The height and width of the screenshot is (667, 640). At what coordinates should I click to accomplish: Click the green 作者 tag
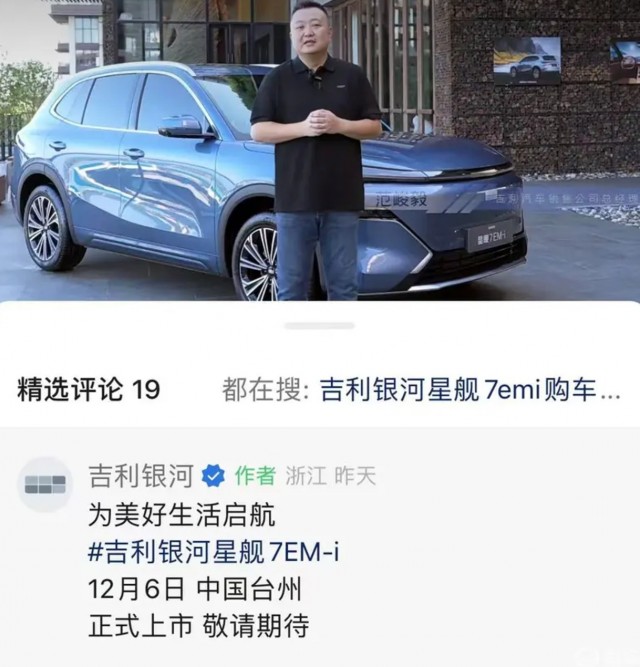[255, 476]
